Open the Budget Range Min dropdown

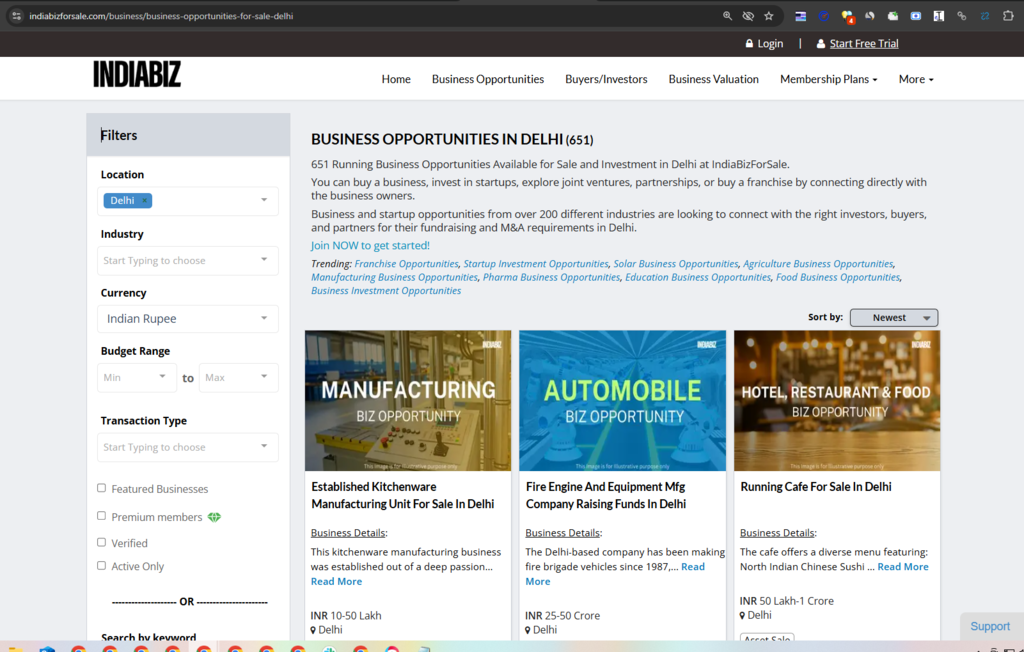coord(137,378)
